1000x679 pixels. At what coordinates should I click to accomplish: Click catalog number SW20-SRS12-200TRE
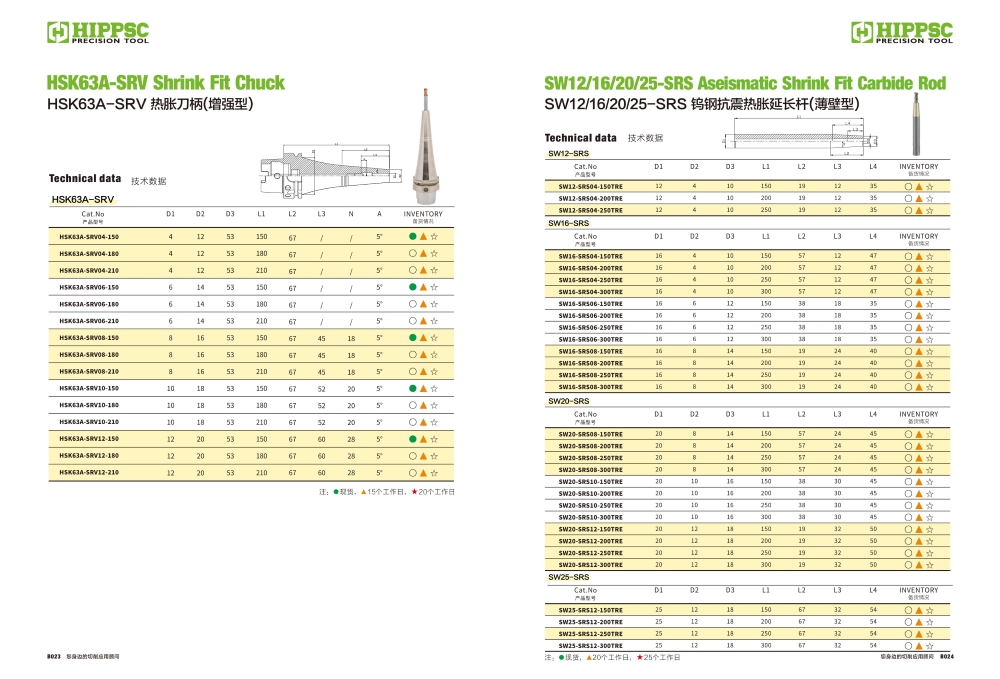tap(591, 541)
